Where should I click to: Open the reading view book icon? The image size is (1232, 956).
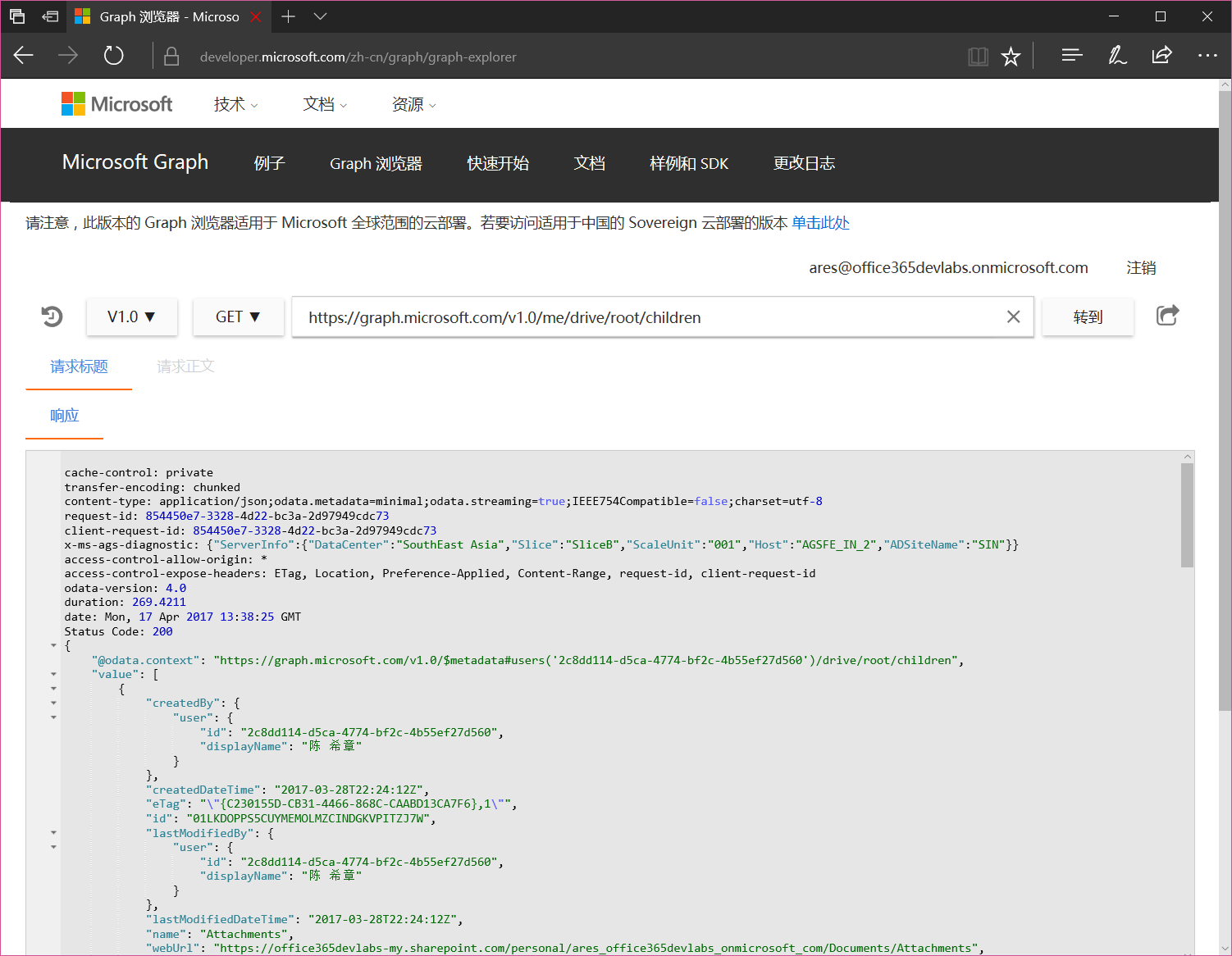click(x=978, y=57)
